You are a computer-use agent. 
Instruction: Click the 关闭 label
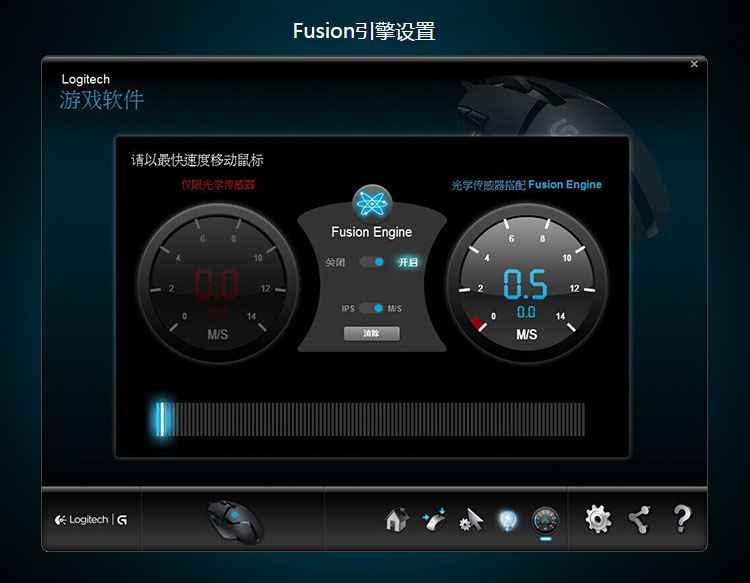335,262
